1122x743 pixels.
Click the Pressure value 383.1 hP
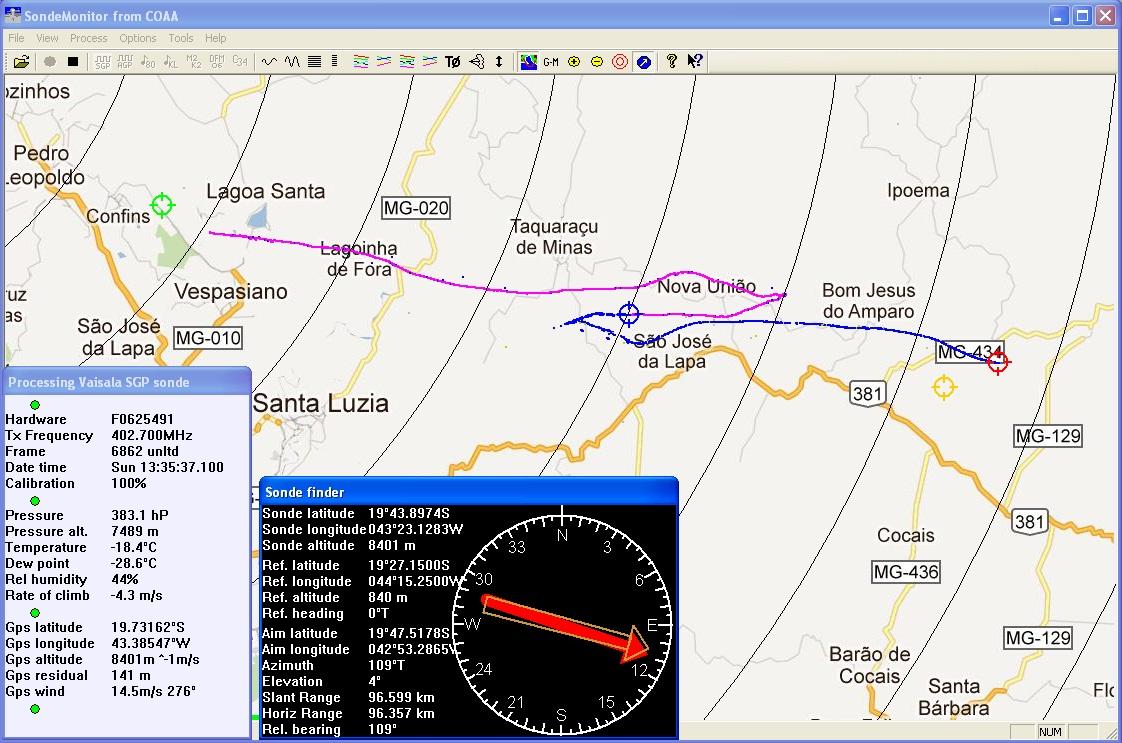140,515
